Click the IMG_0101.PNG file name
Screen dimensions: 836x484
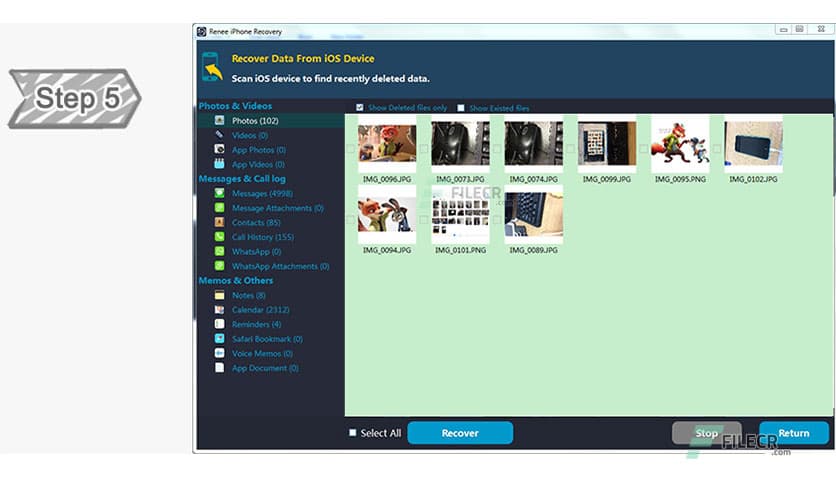tap(460, 249)
